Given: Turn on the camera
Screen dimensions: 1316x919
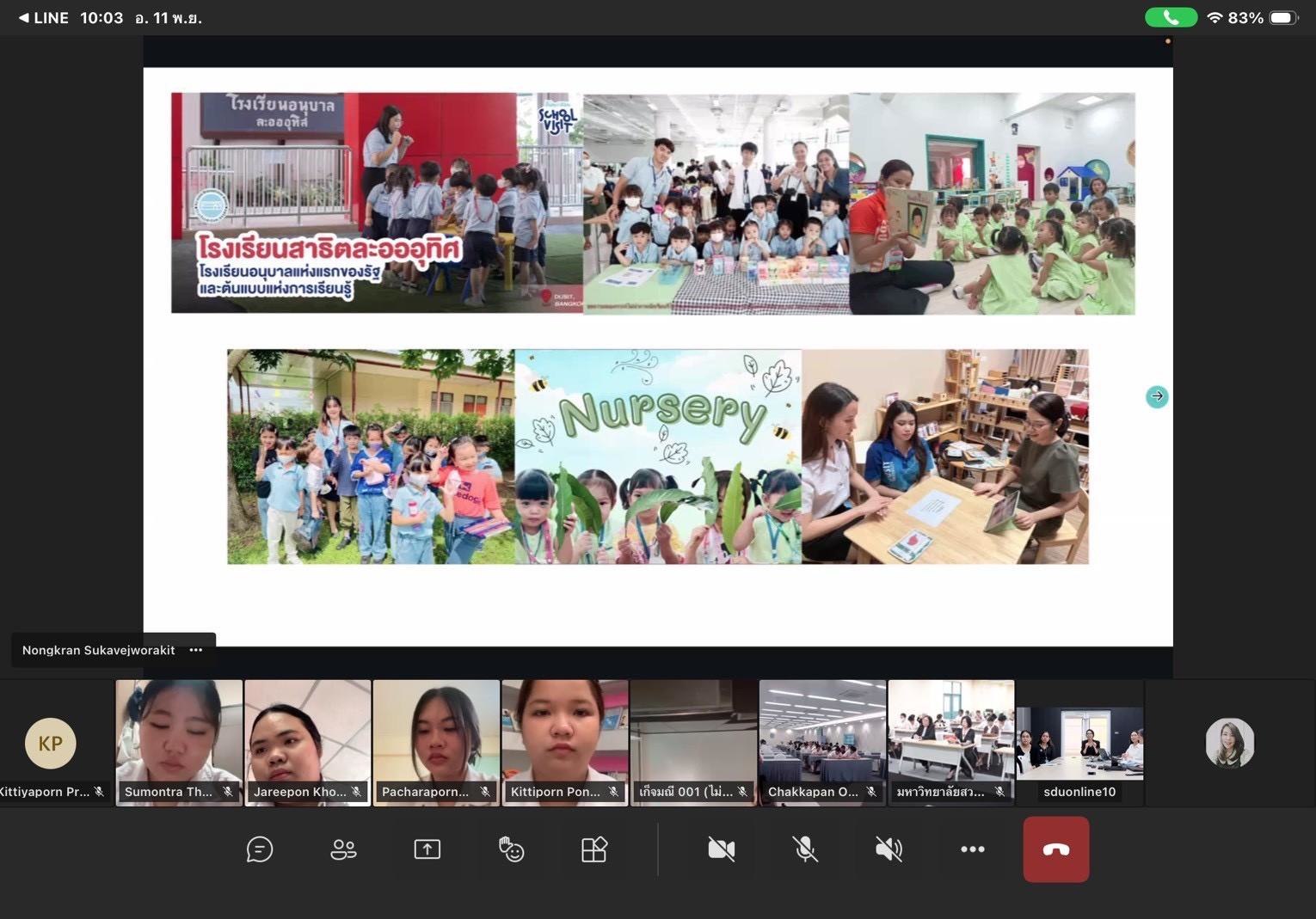Looking at the screenshot, I should pos(721,849).
